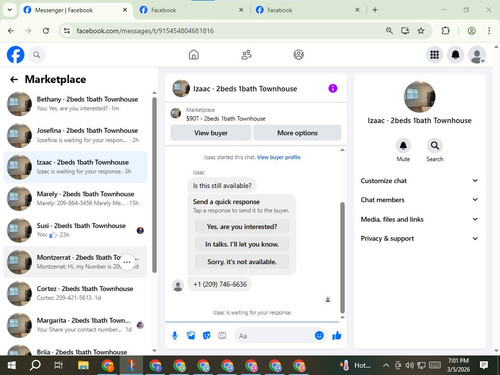
Task: Follow the View buyer profile link
Action: click(279, 157)
